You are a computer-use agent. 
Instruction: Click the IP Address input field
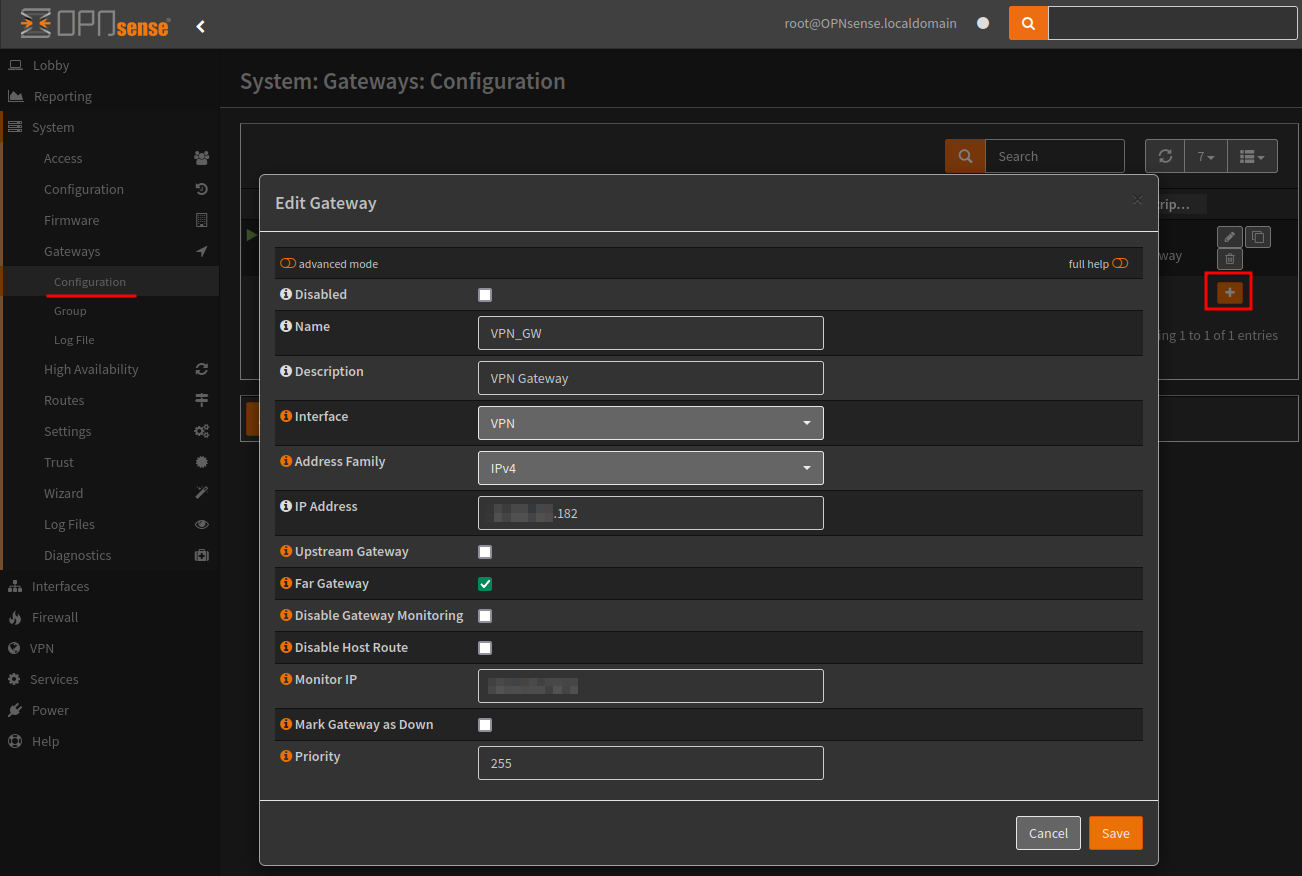651,513
